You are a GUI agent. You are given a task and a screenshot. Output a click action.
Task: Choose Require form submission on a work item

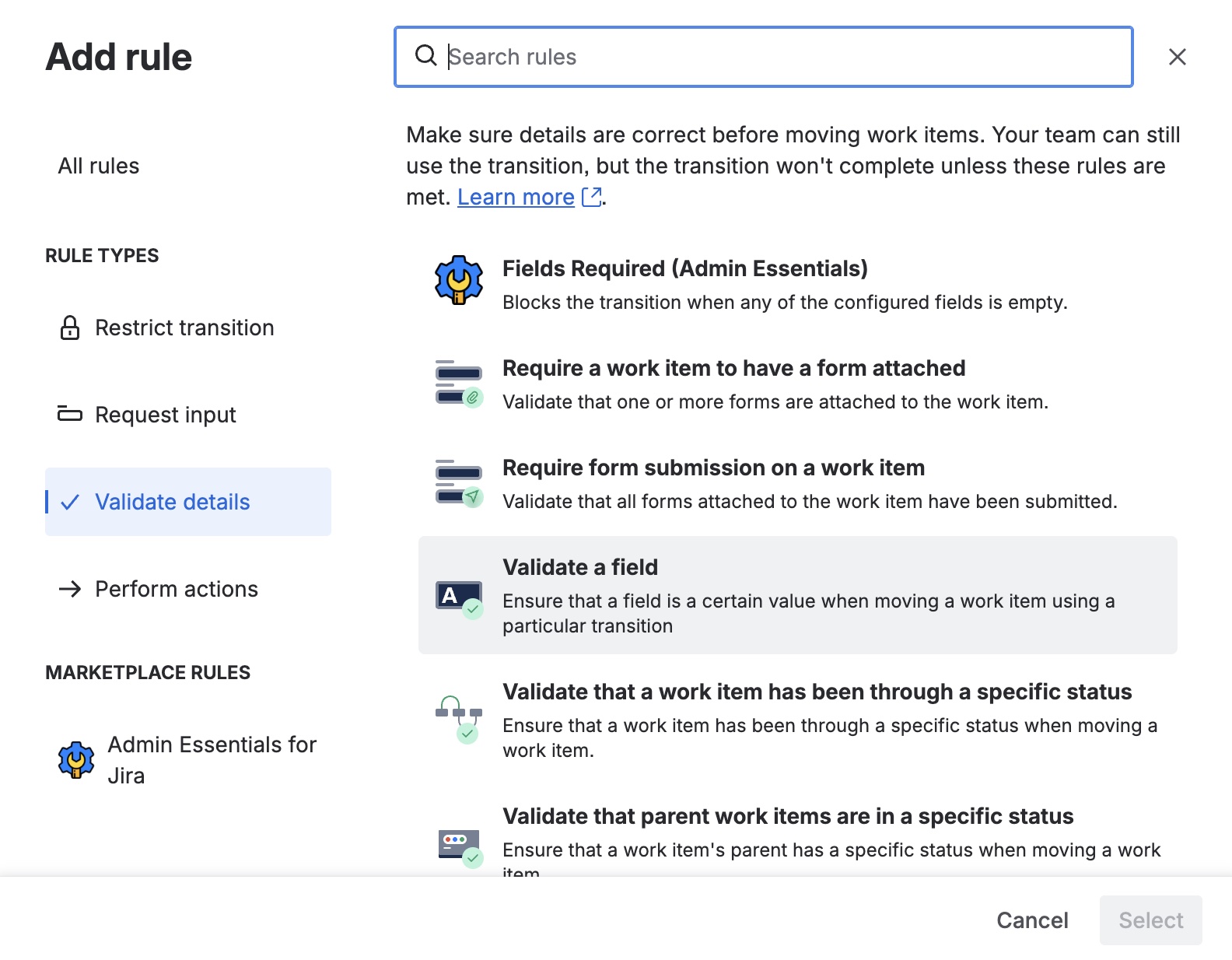click(798, 484)
